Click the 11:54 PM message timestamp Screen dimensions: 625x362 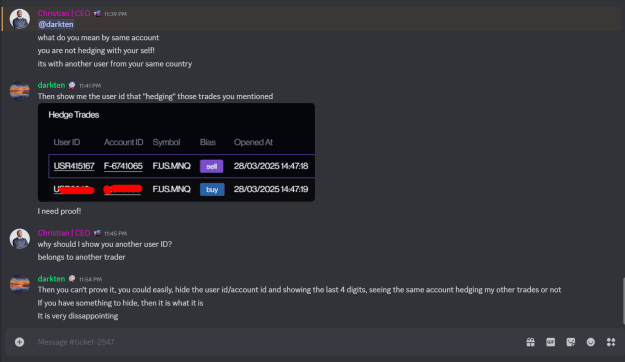(x=90, y=279)
